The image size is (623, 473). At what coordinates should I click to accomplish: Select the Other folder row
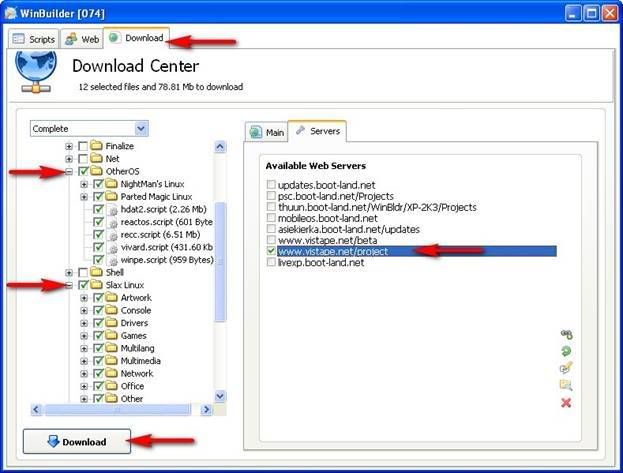(132, 398)
